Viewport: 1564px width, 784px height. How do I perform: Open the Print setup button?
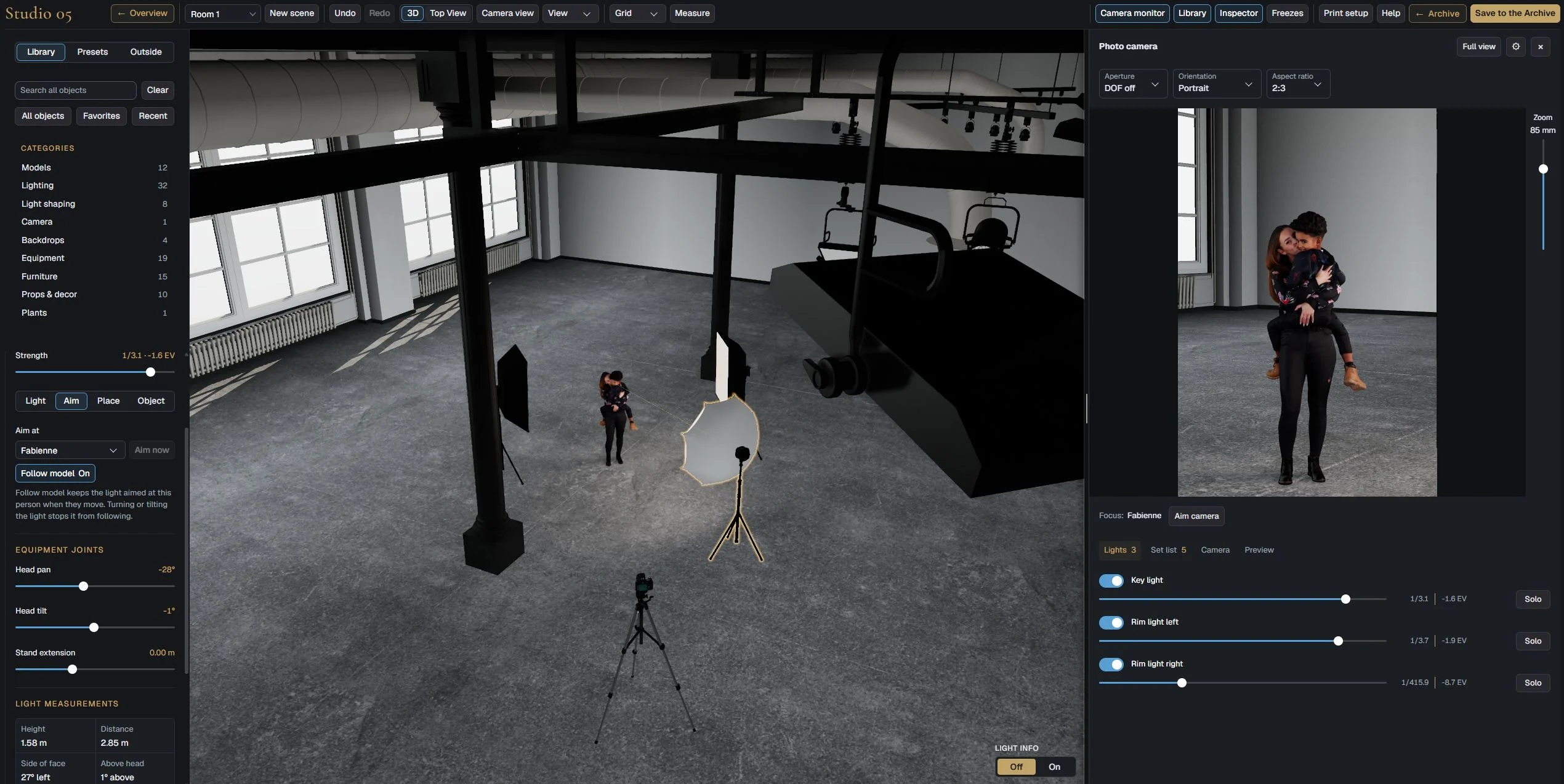coord(1345,14)
